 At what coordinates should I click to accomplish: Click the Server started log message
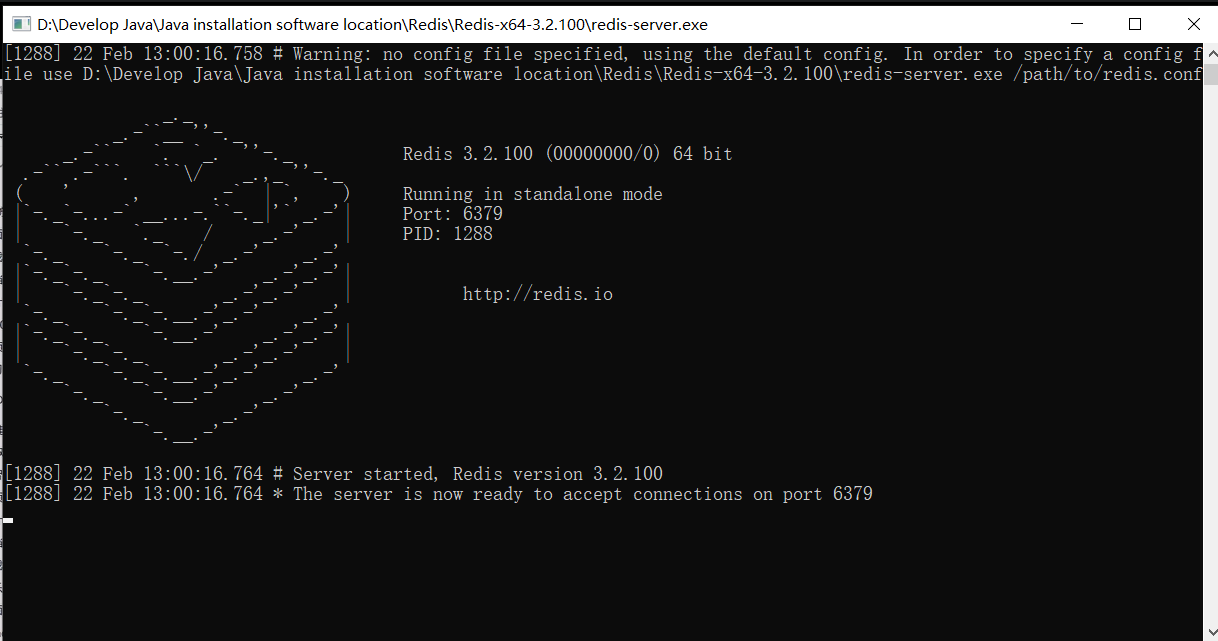tap(330, 473)
